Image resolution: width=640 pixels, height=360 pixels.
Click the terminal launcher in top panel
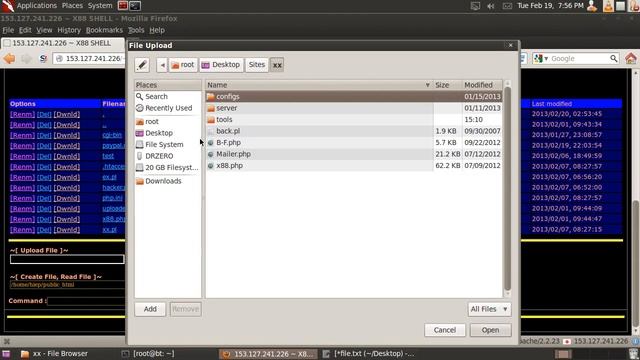(x=135, y=6)
